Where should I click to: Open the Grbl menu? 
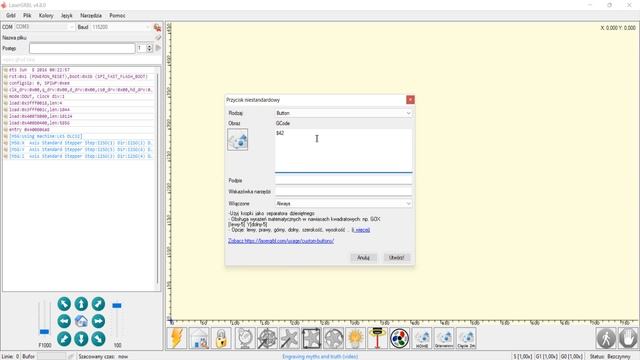tap(11, 16)
